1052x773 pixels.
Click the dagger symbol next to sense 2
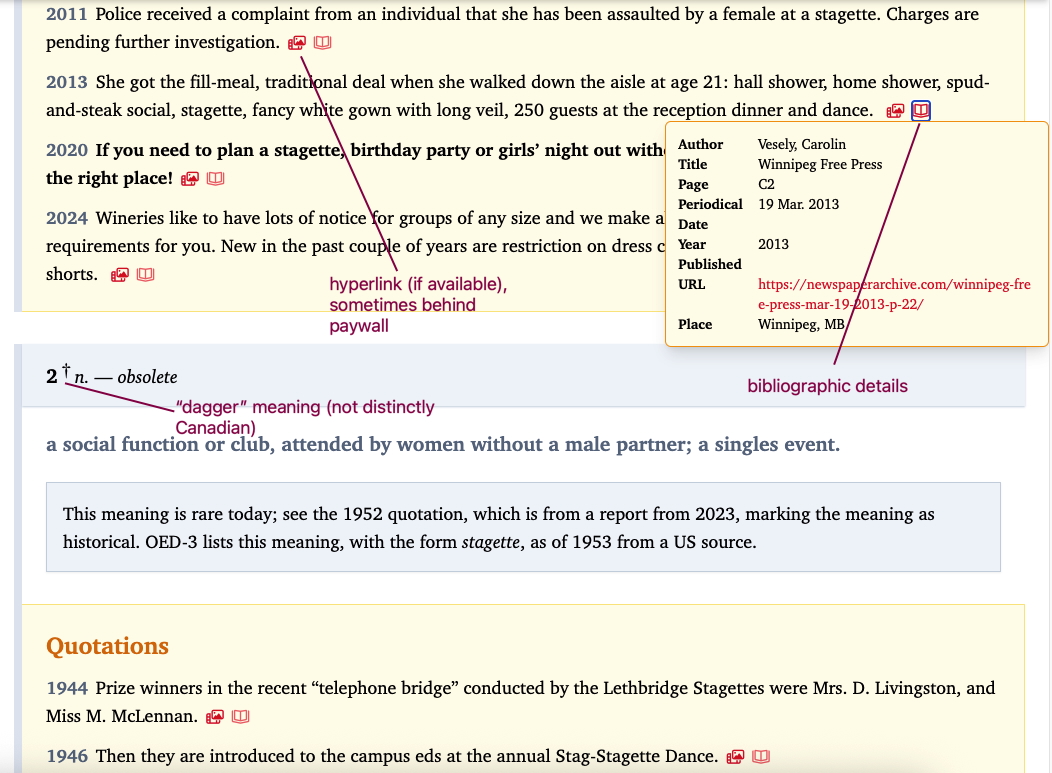66,371
